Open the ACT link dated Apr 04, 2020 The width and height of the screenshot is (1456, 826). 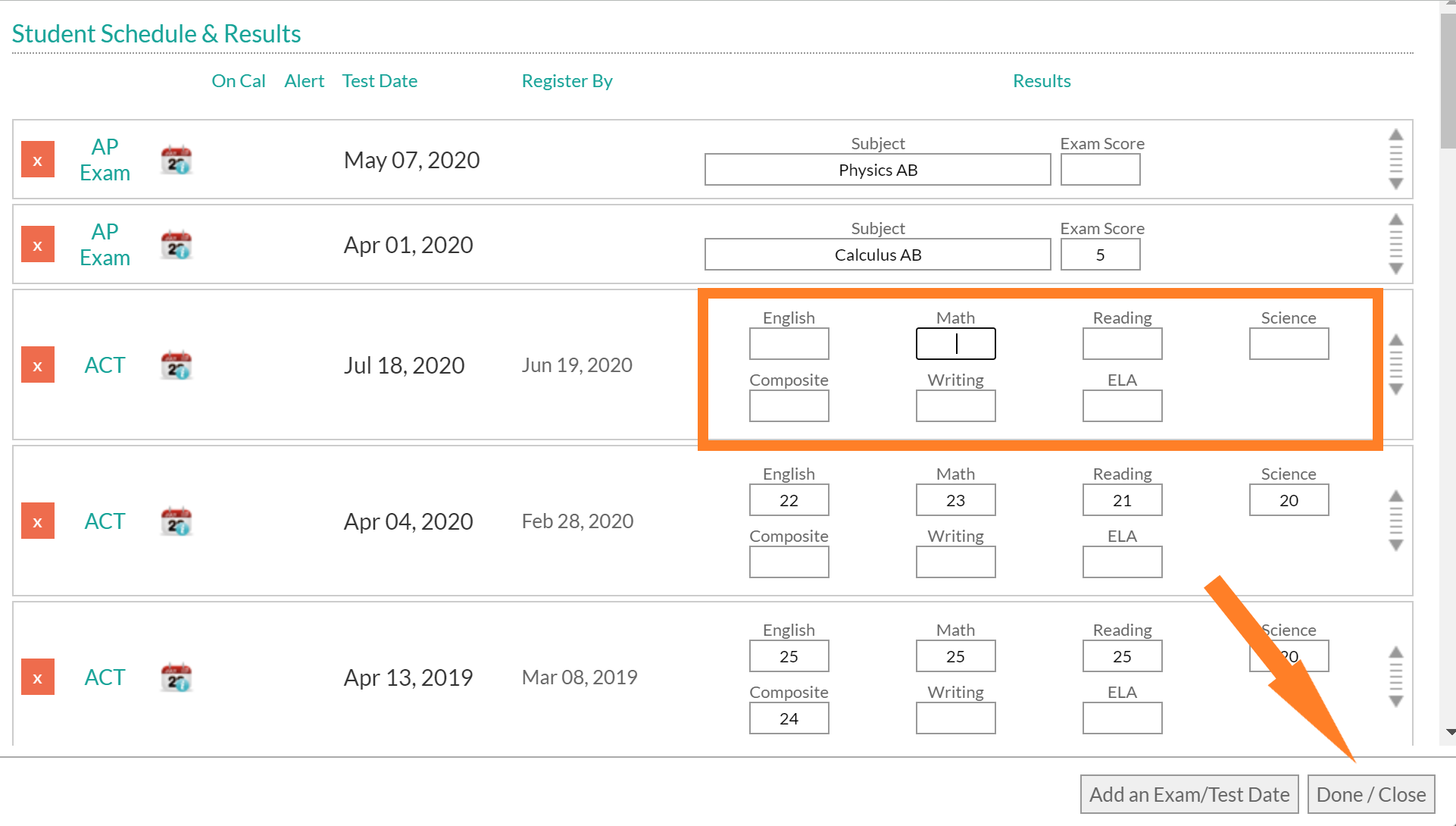click(x=105, y=521)
